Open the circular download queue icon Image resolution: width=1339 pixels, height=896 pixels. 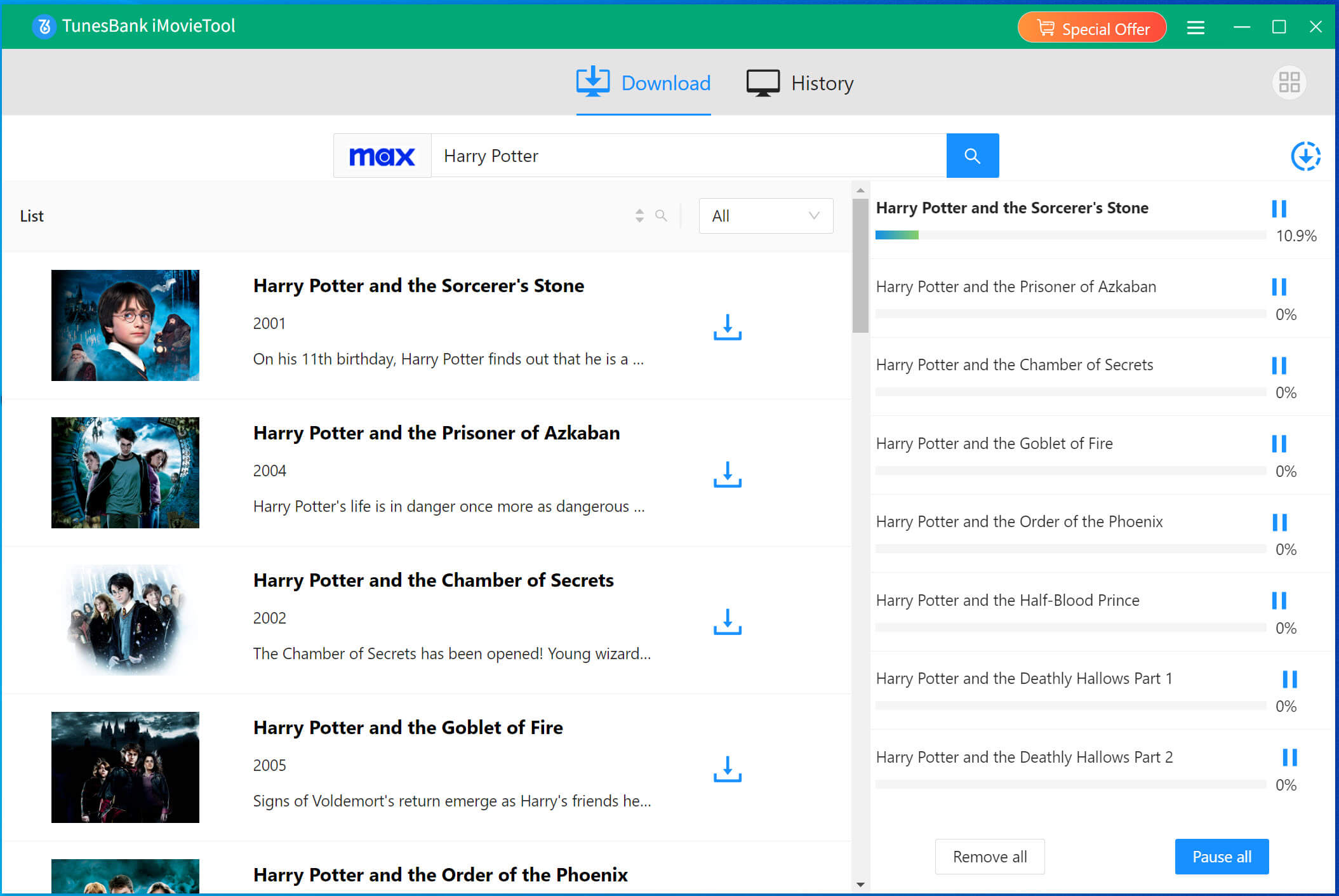point(1305,156)
